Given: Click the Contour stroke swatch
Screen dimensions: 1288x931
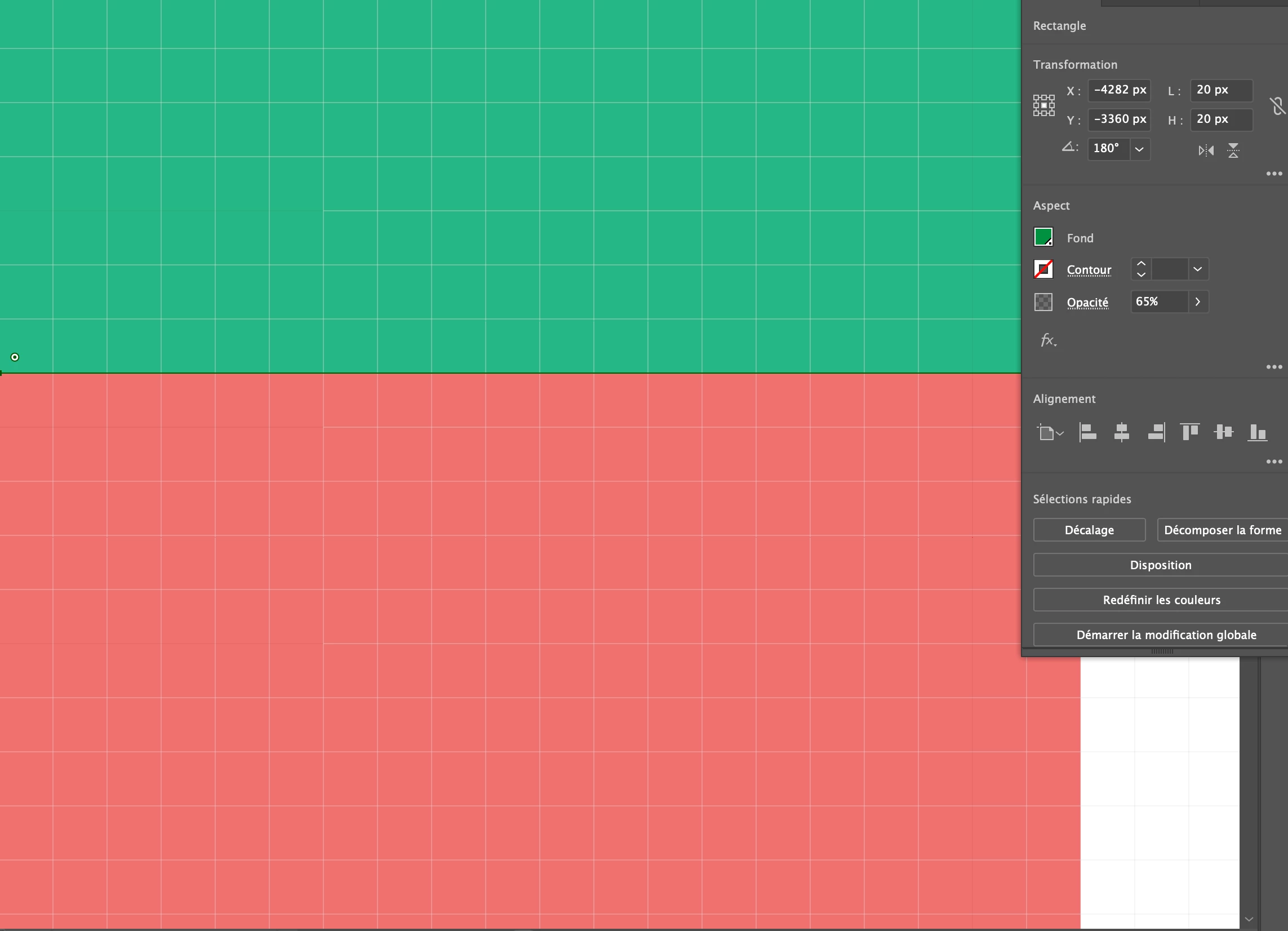Looking at the screenshot, I should click(1043, 269).
